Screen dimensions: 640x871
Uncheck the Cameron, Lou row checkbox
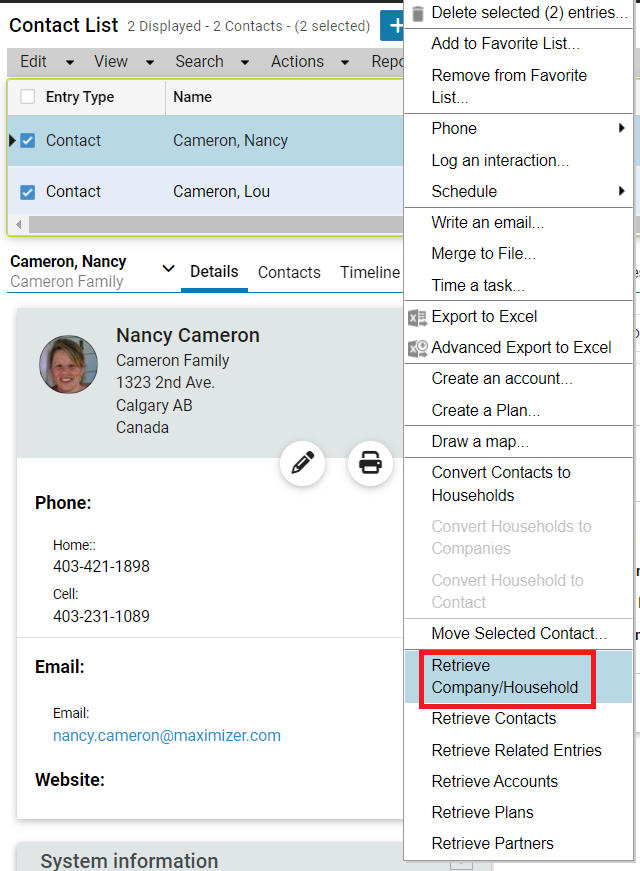[x=27, y=192]
